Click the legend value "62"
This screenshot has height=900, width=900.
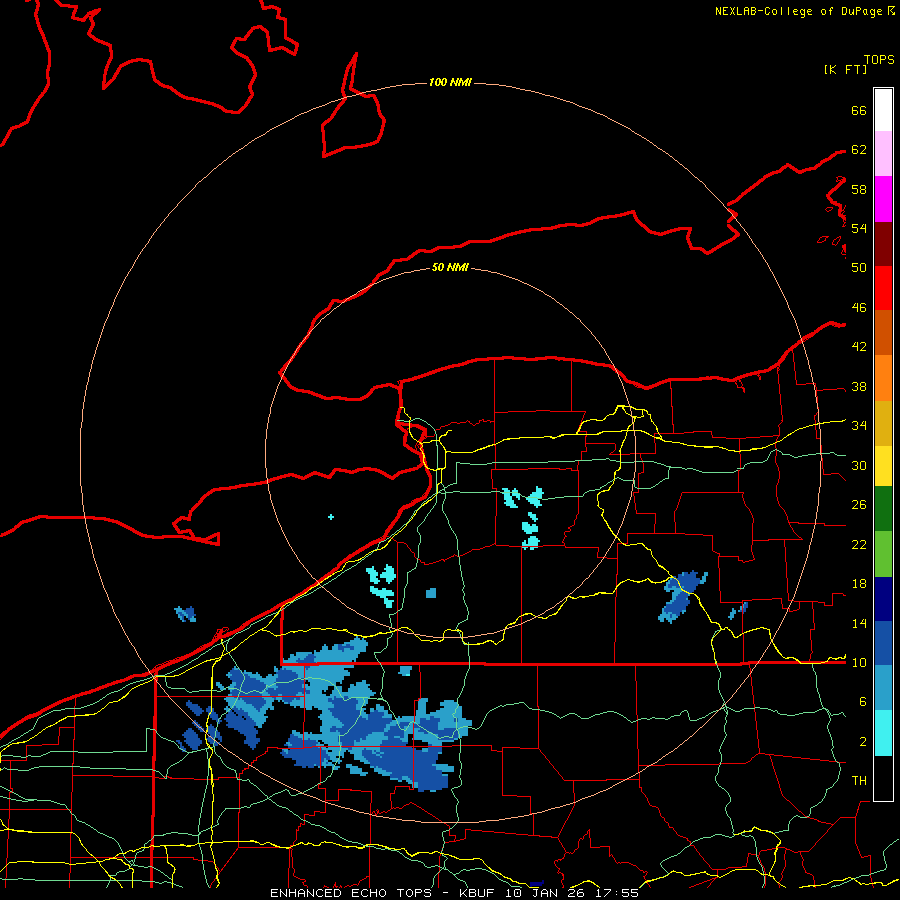tap(859, 150)
